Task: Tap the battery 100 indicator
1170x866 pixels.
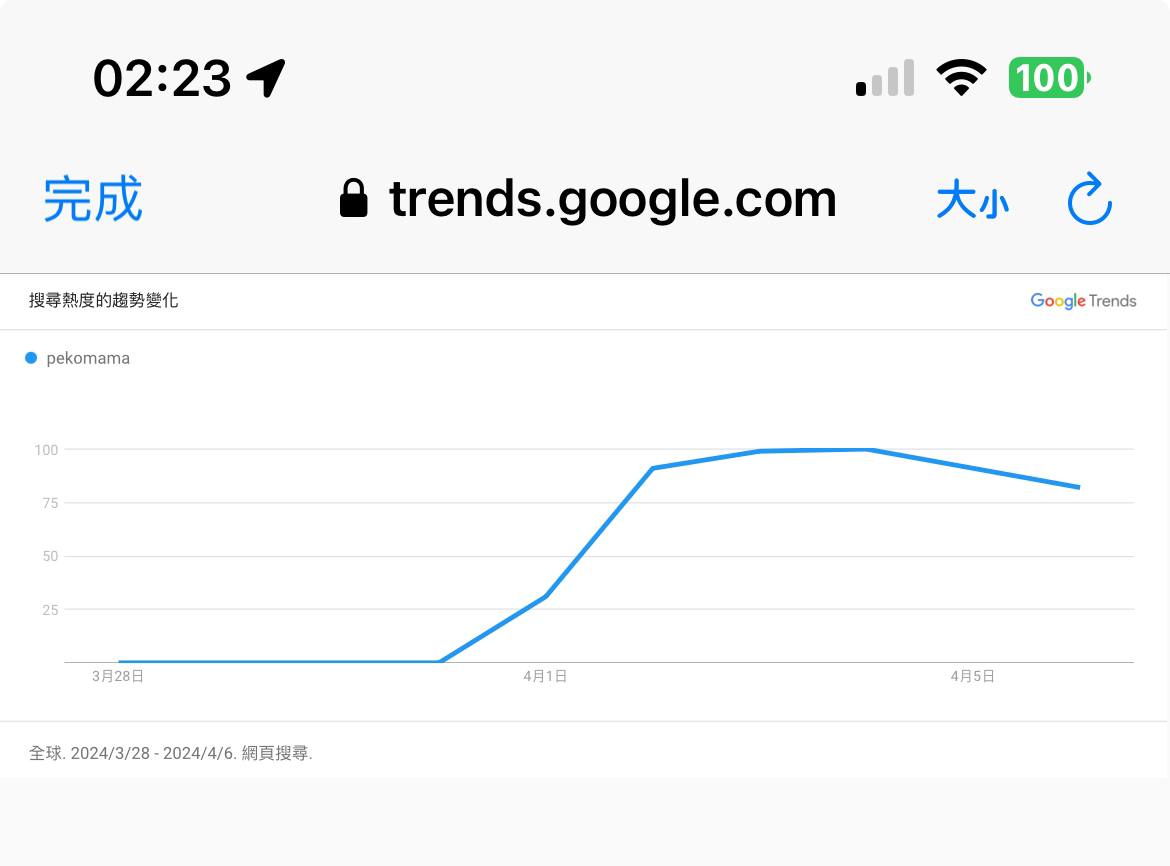Action: [1048, 78]
